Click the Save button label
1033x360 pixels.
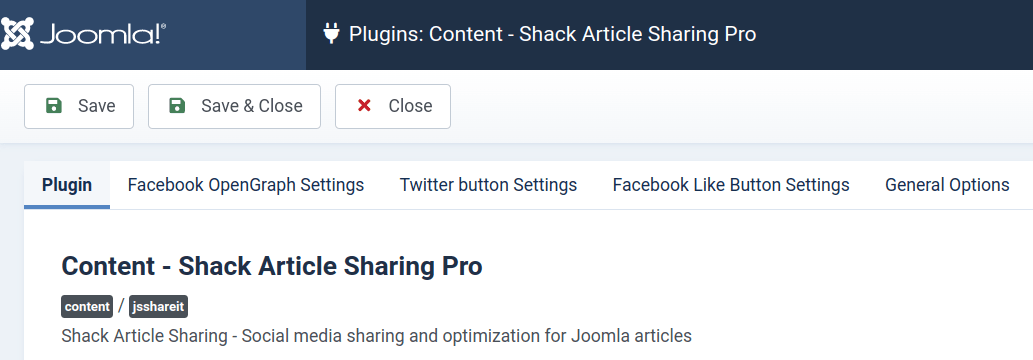coord(97,106)
